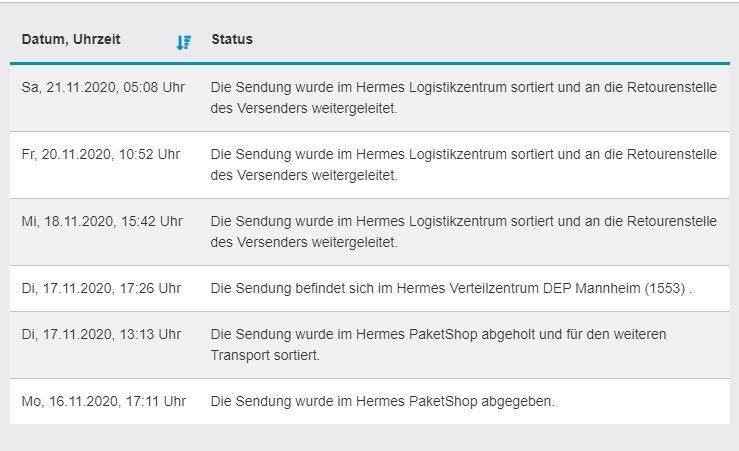Click the PaketShop abgeholt status text
The height and width of the screenshot is (451, 739).
pos(438,344)
